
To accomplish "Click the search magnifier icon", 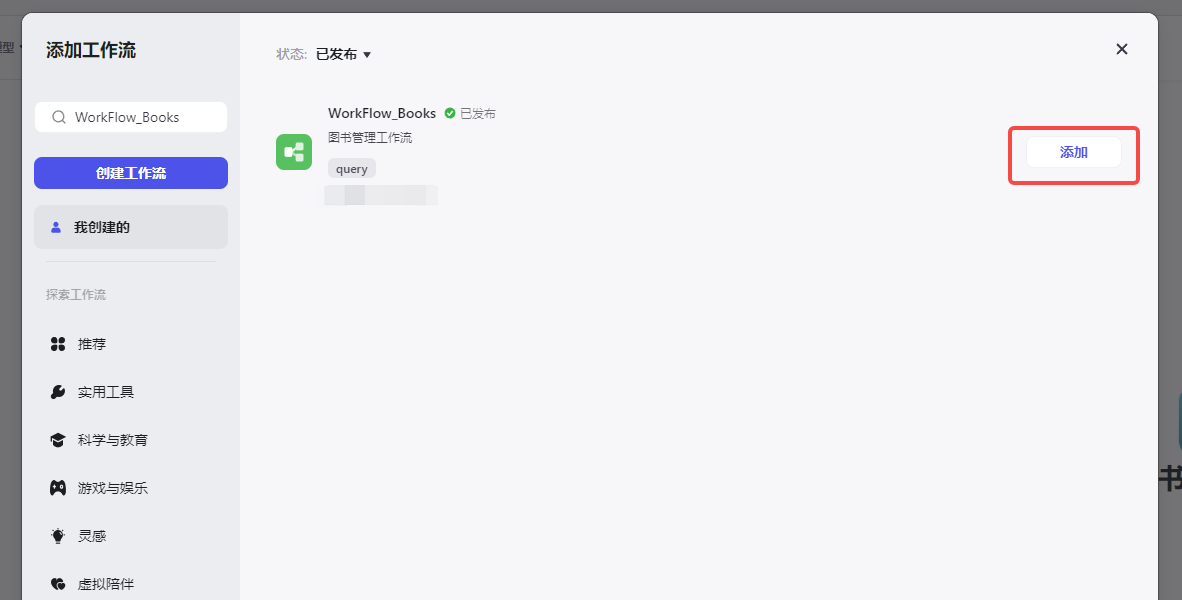I will (58, 118).
